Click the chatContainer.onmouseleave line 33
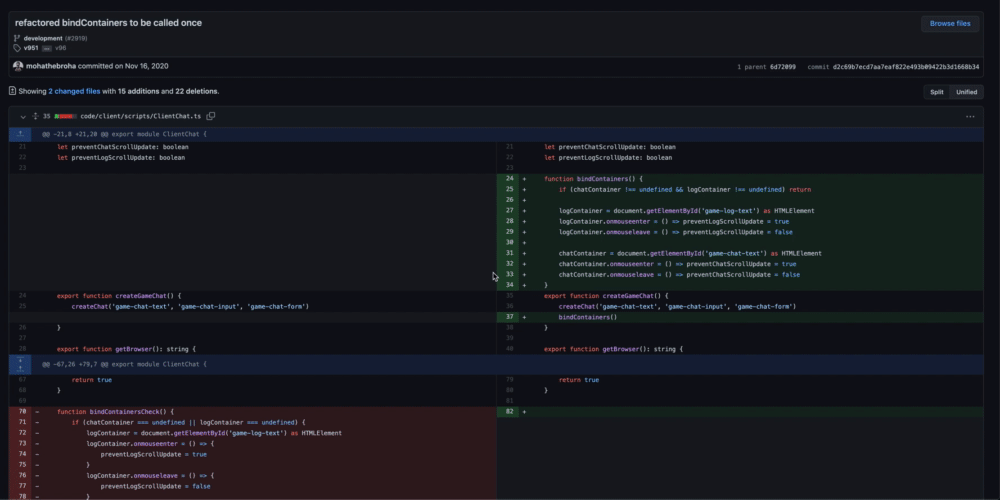The image size is (1000, 500). (x=679, y=275)
